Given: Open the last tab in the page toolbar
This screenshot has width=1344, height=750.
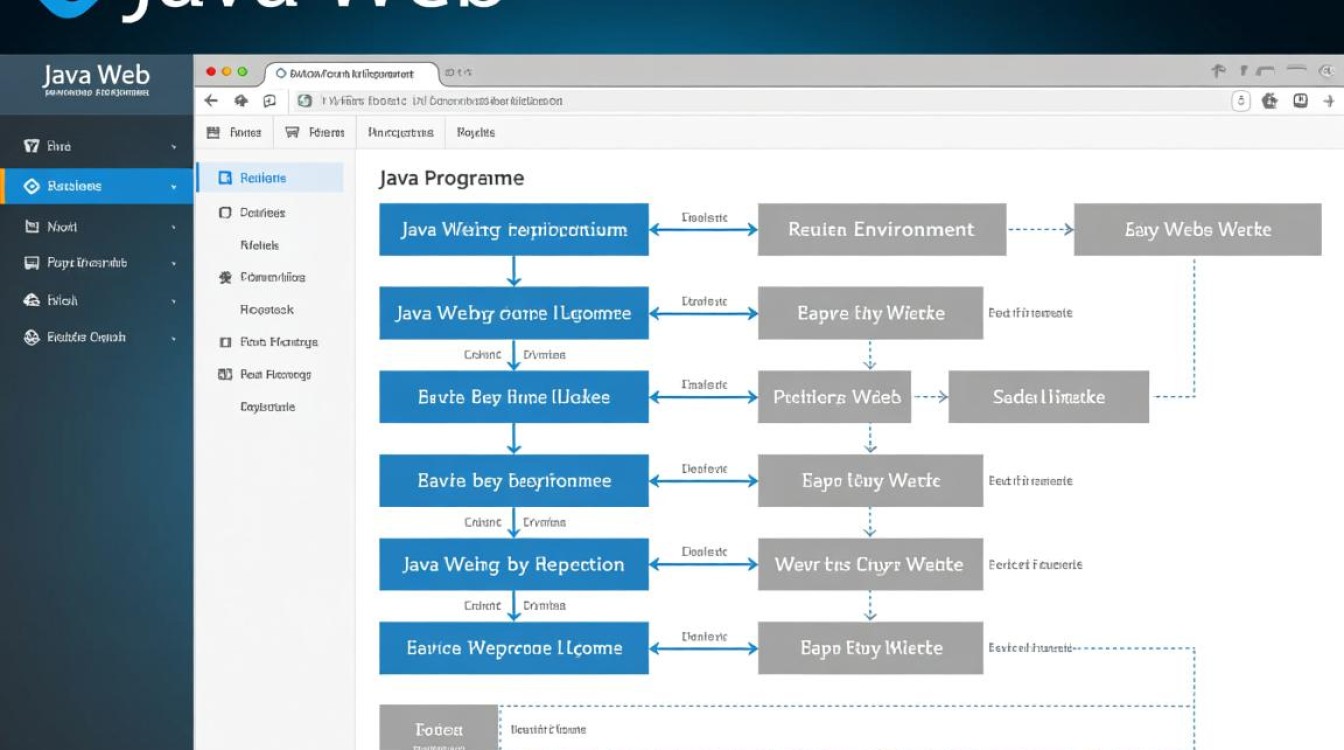Looking at the screenshot, I should point(476,132).
